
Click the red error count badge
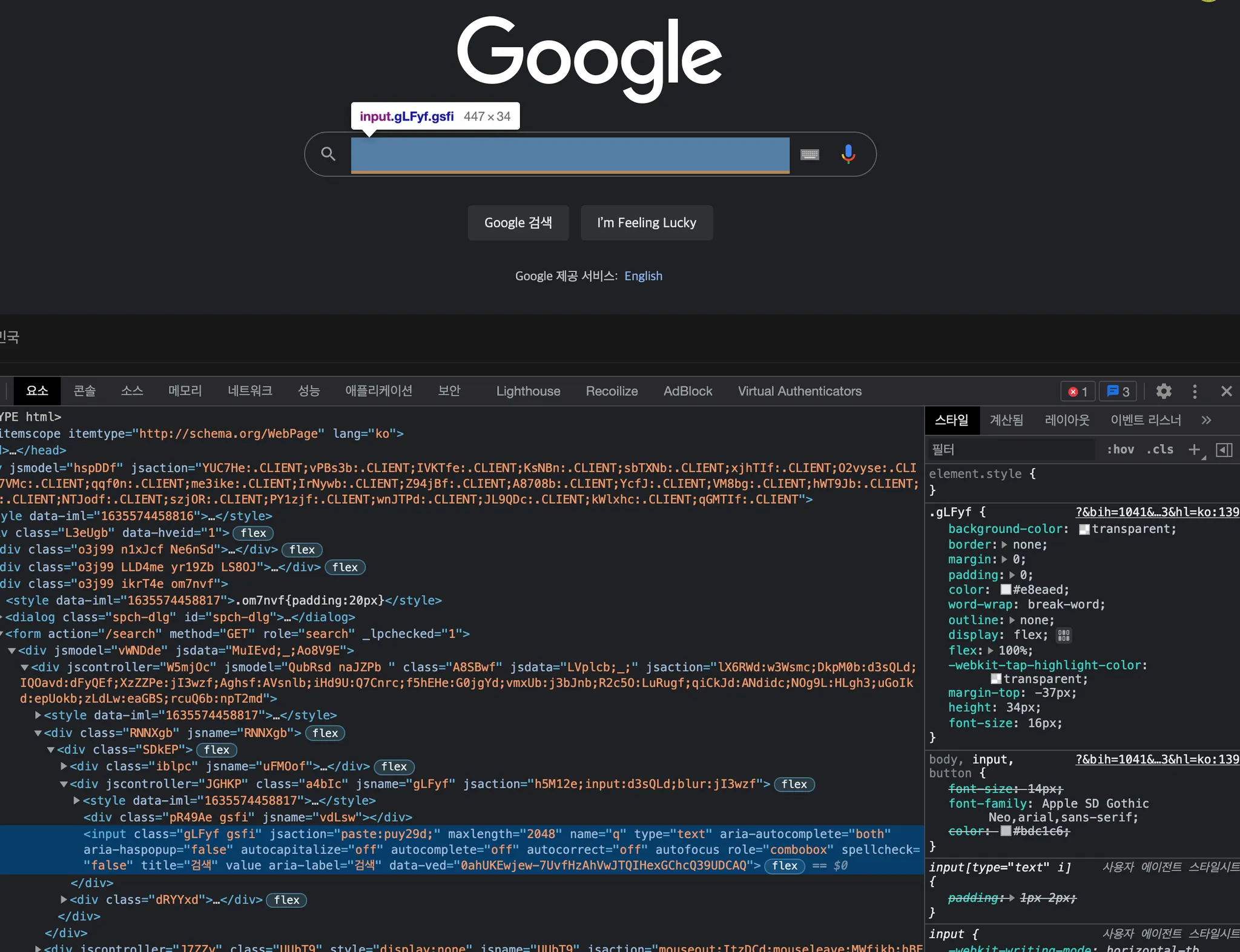coord(1078,391)
